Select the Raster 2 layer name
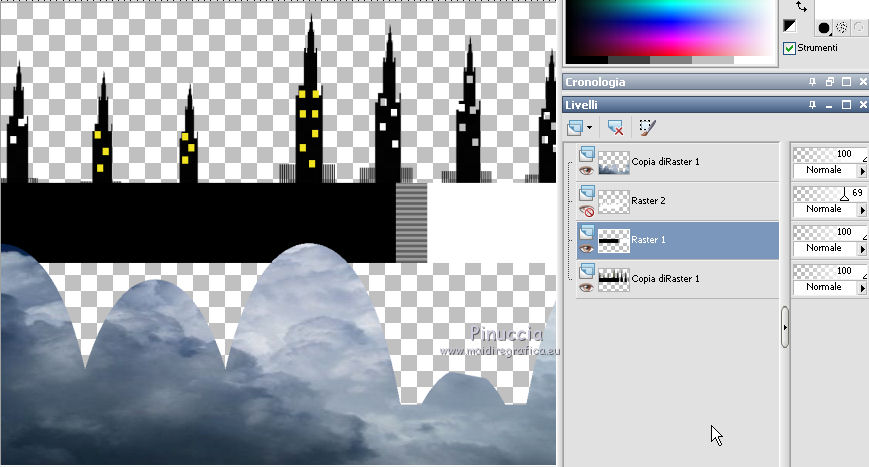Viewport: 869px width, 467px height. click(x=648, y=201)
